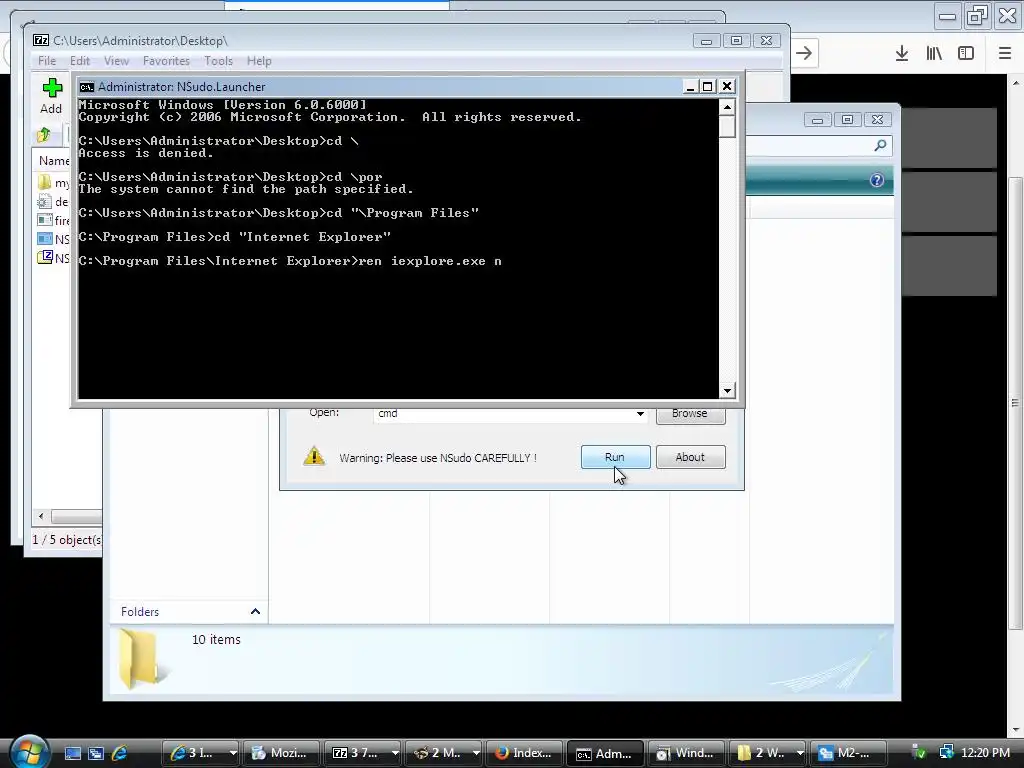Click the 7-Zip horizontal scrollbar left arrow
Image resolution: width=1024 pixels, height=768 pixels.
pyautogui.click(x=41, y=517)
